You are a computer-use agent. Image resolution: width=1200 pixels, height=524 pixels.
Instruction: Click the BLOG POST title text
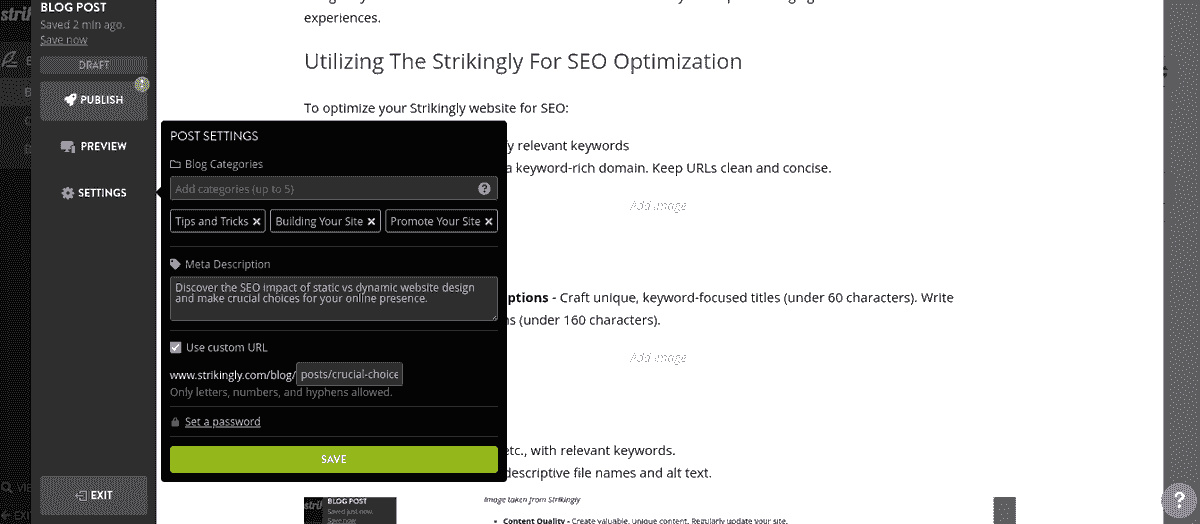pos(73,7)
